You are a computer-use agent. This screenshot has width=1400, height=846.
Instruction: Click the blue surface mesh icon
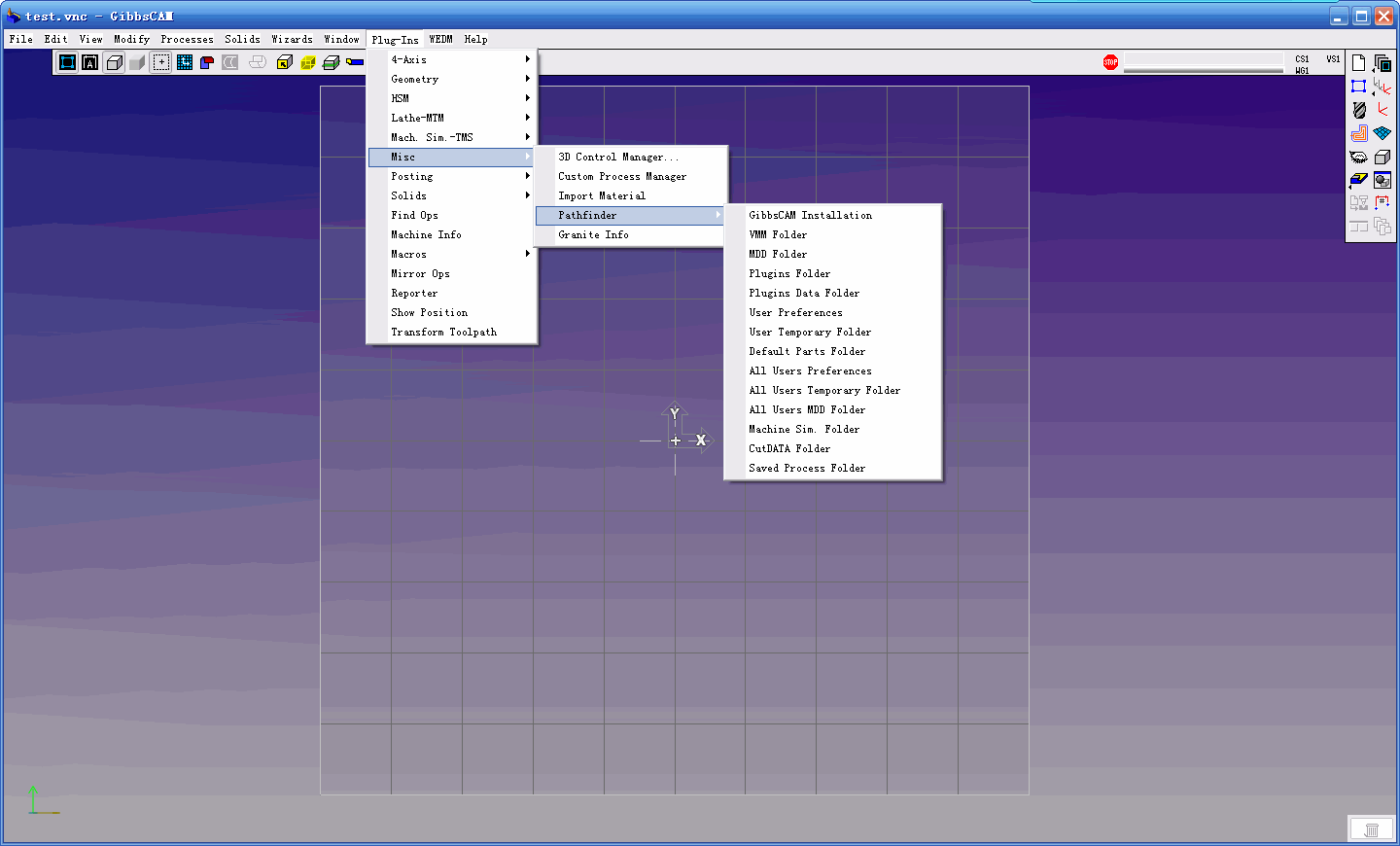(x=1382, y=133)
